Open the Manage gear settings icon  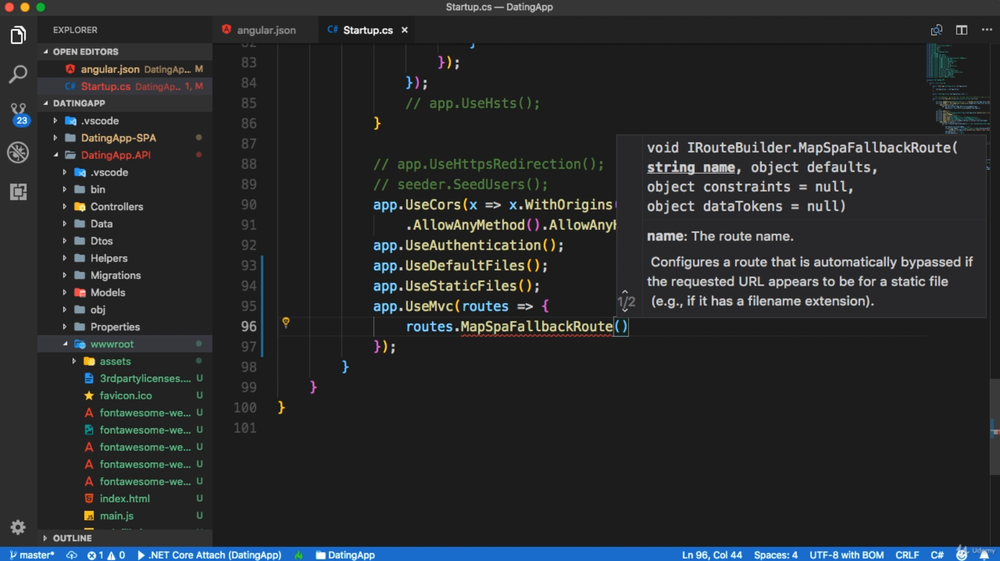[x=18, y=527]
